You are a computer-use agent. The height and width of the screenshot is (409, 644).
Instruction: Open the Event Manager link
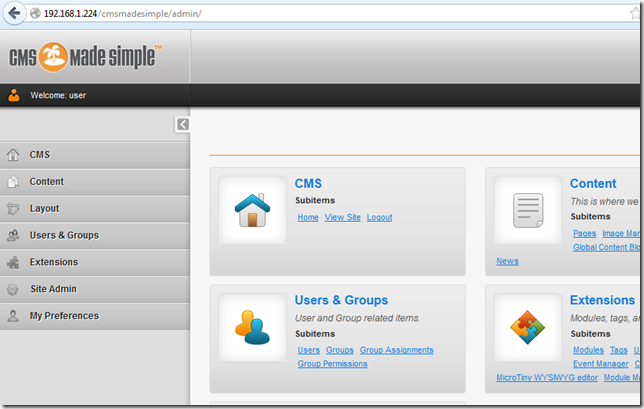(600, 364)
